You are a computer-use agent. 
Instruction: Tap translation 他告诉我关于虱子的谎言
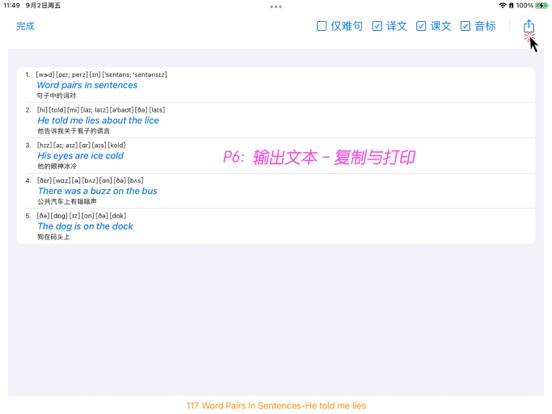74,131
